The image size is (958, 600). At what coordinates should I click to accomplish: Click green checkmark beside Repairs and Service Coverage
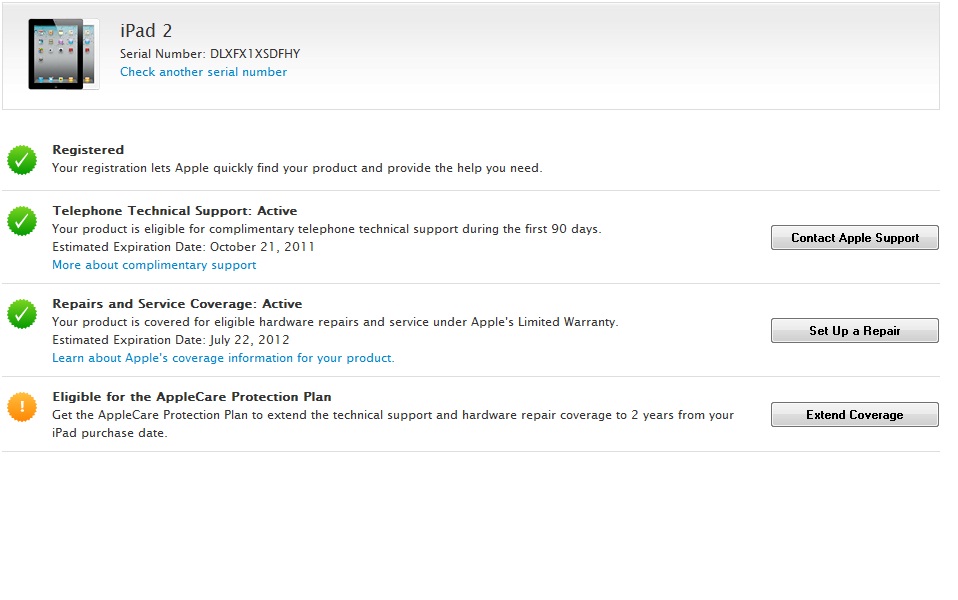click(22, 314)
